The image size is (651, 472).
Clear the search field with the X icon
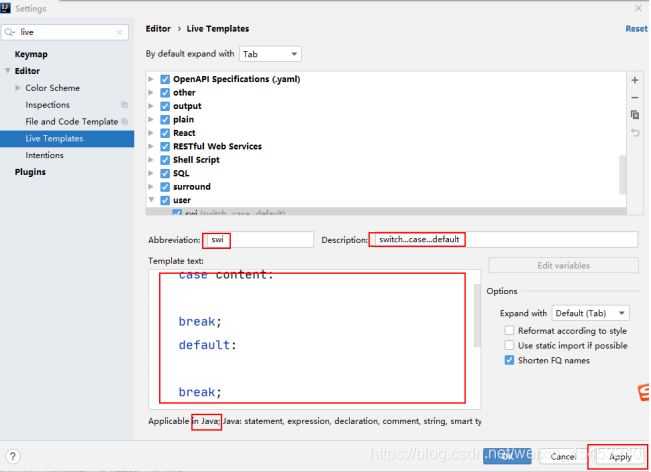point(120,32)
